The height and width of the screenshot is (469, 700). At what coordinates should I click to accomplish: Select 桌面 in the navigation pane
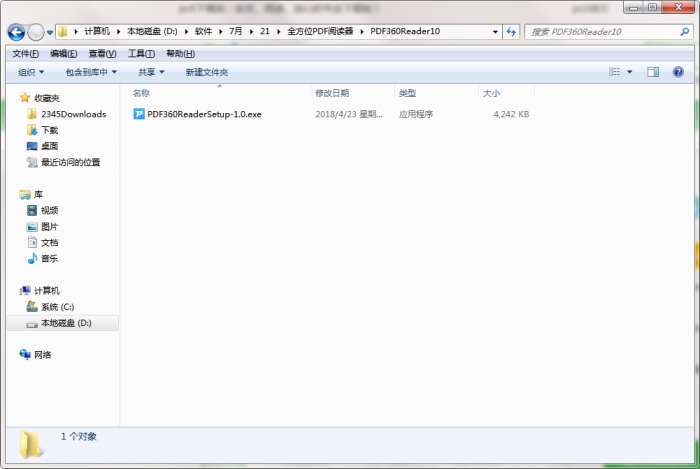pos(50,146)
